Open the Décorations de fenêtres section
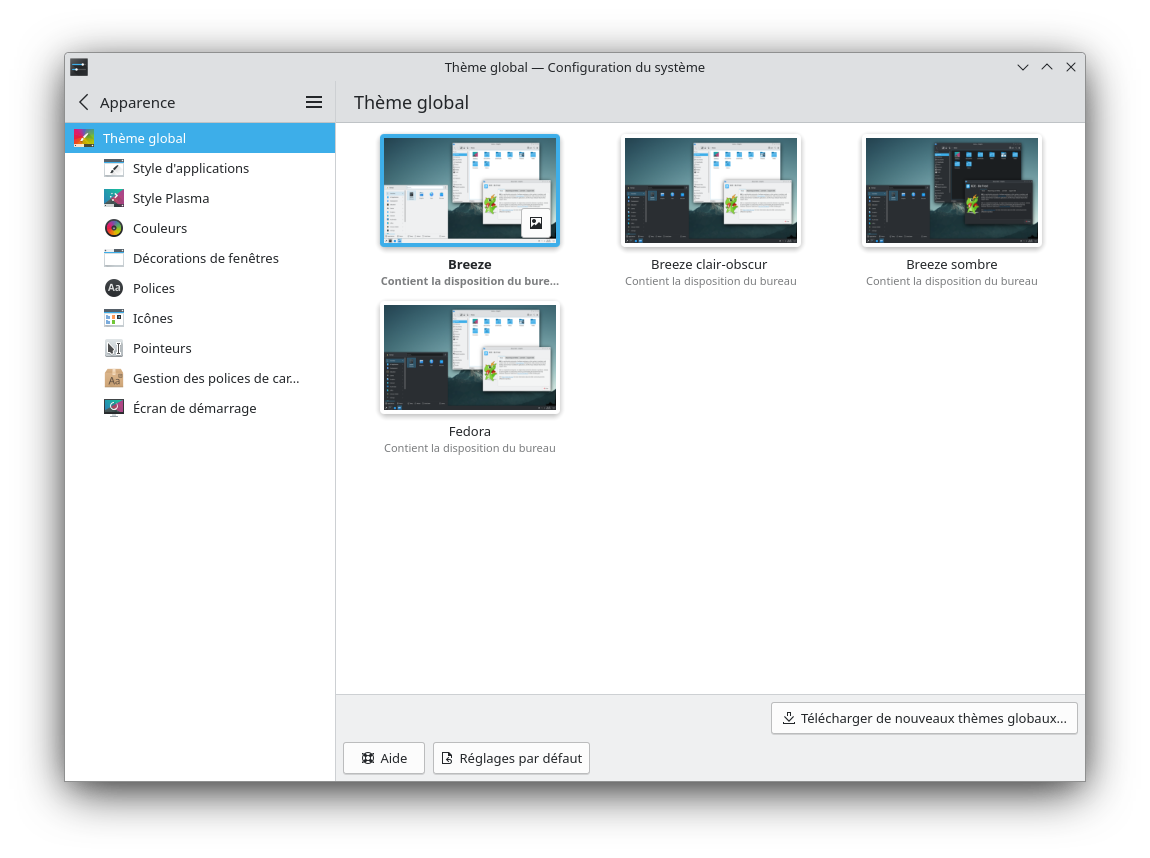Screen dimensions: 1150x858 [200, 258]
